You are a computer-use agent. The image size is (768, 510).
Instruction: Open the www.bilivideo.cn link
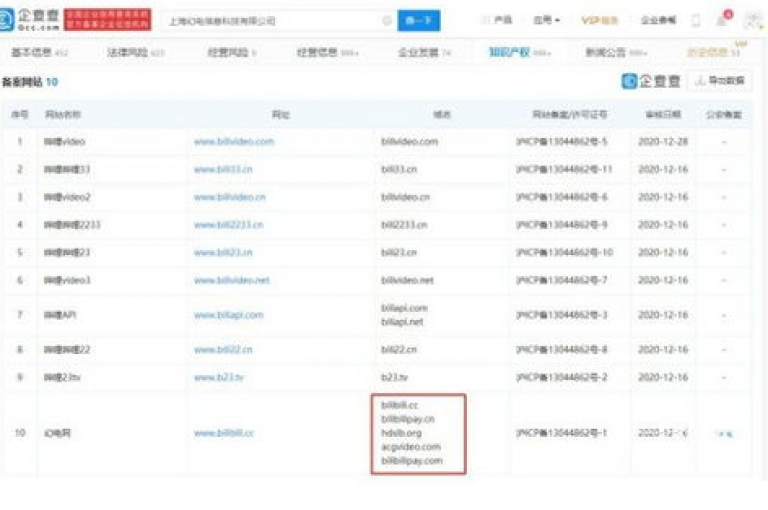(x=230, y=197)
